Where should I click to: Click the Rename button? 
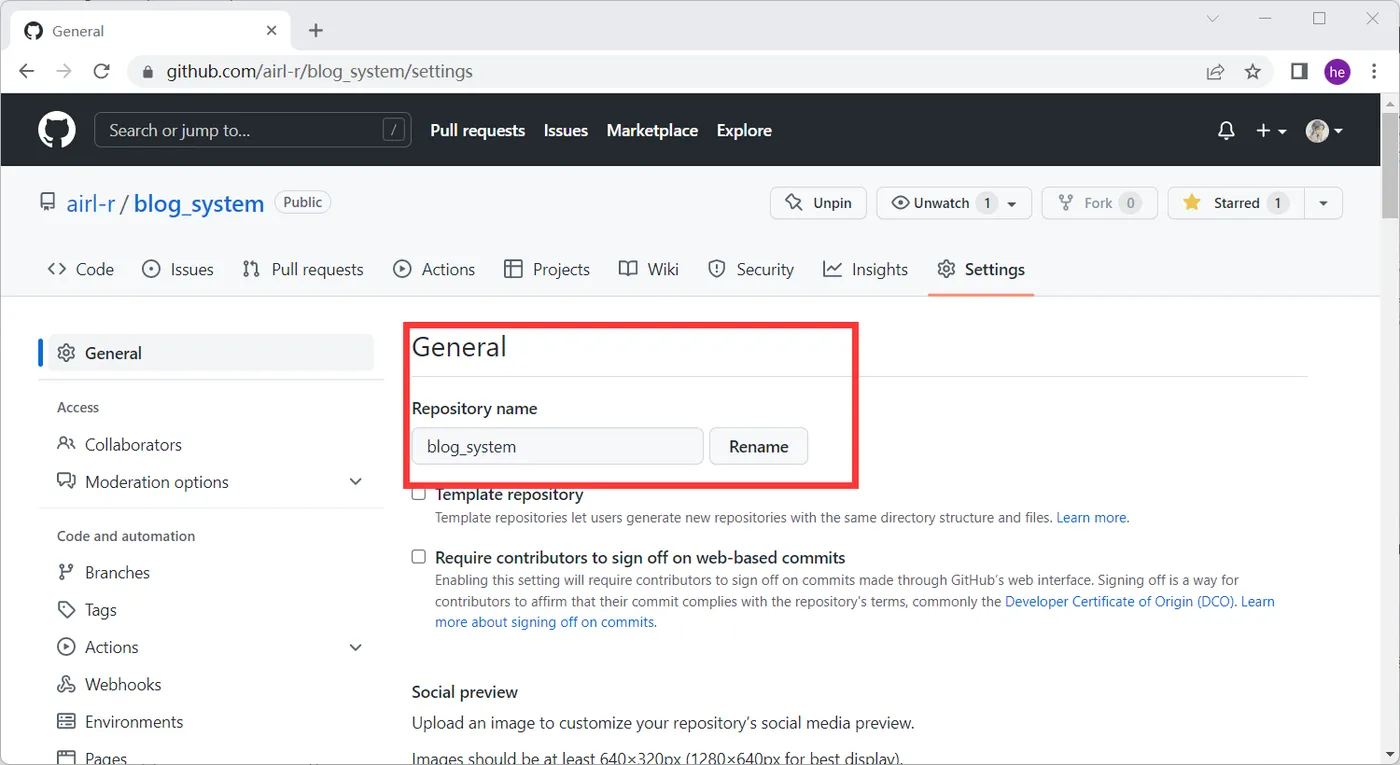click(x=758, y=446)
